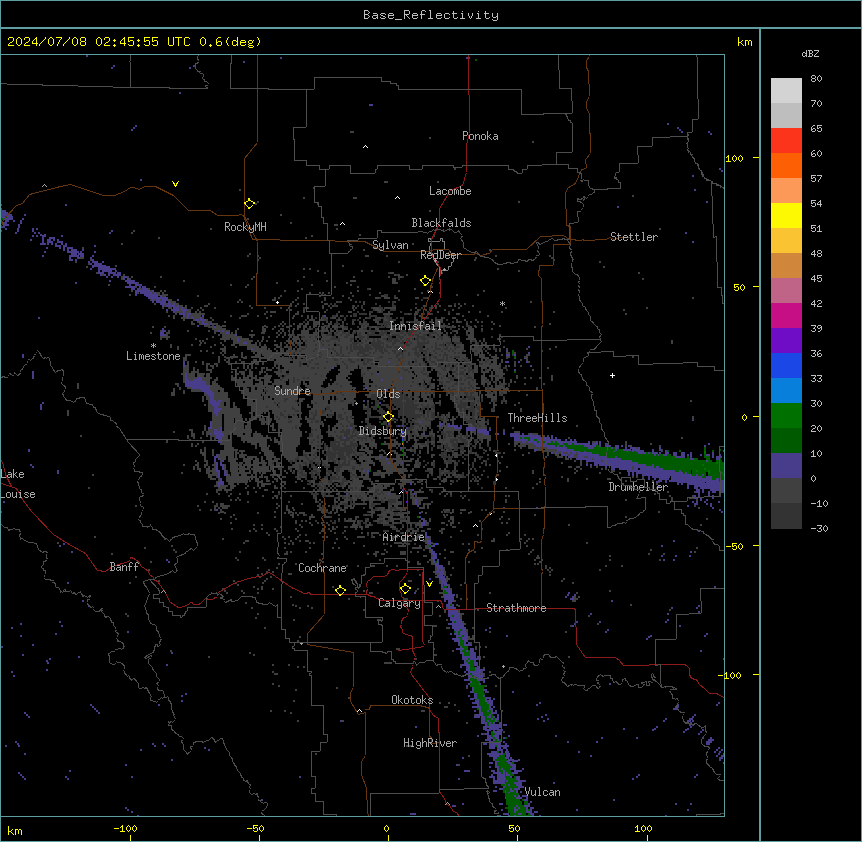Click the white 70-80 dBZ legend swatch
This screenshot has height=842, width=862.
[786, 91]
